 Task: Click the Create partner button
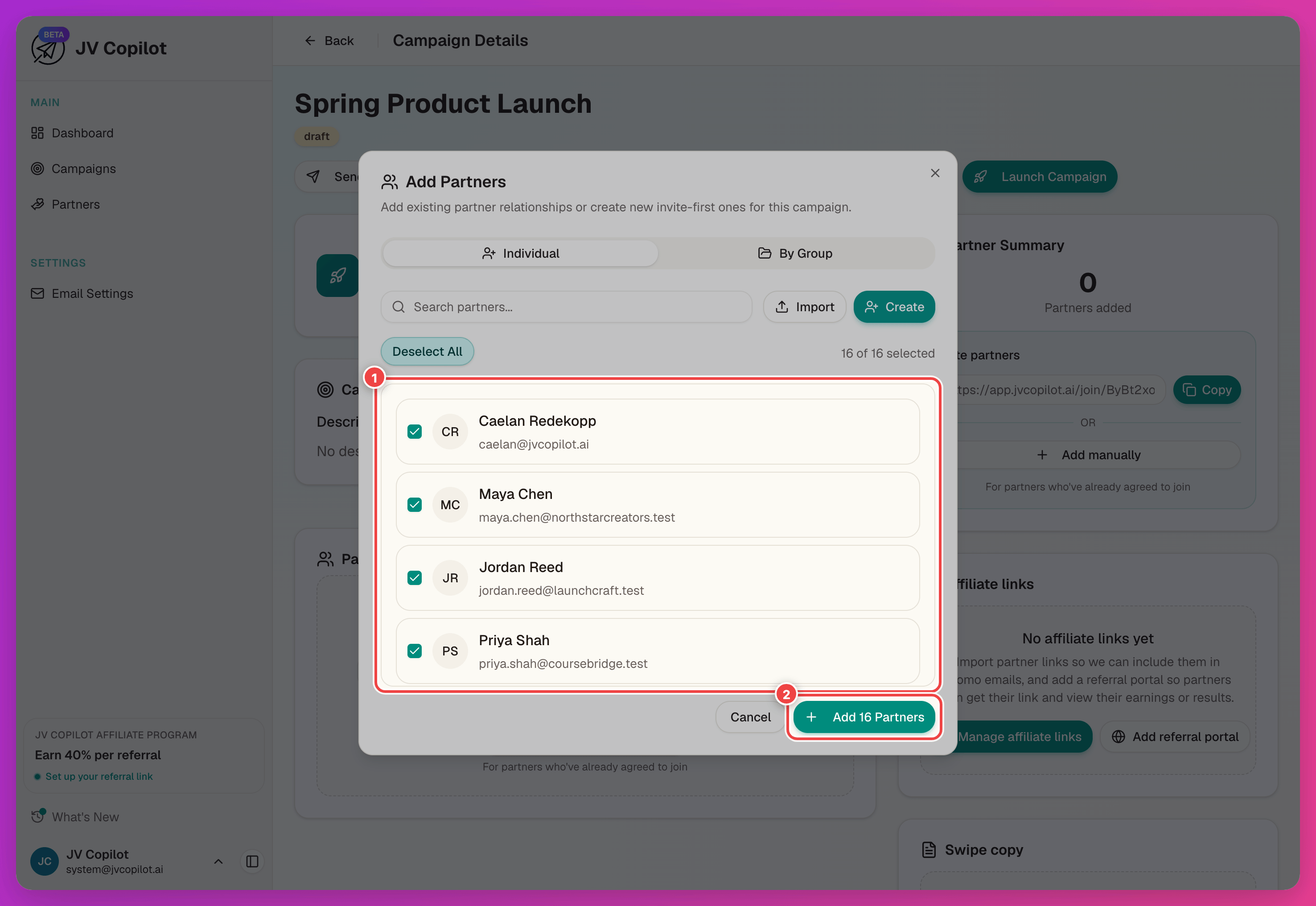[894, 307]
